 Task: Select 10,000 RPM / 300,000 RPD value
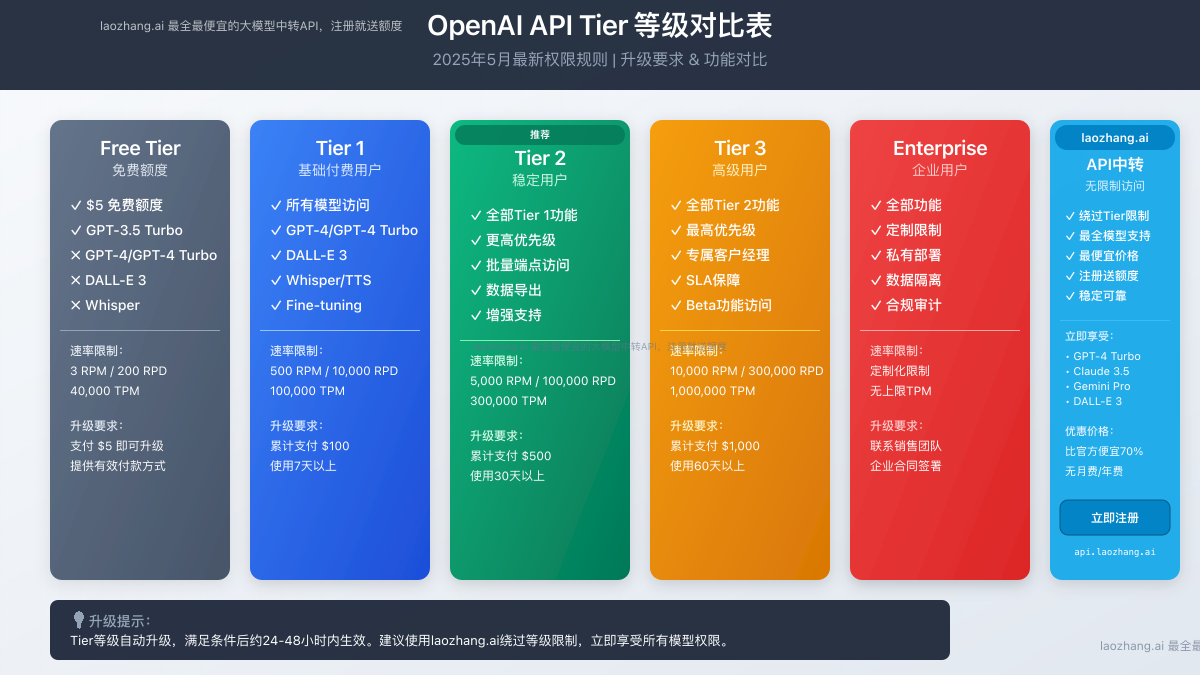tap(747, 371)
